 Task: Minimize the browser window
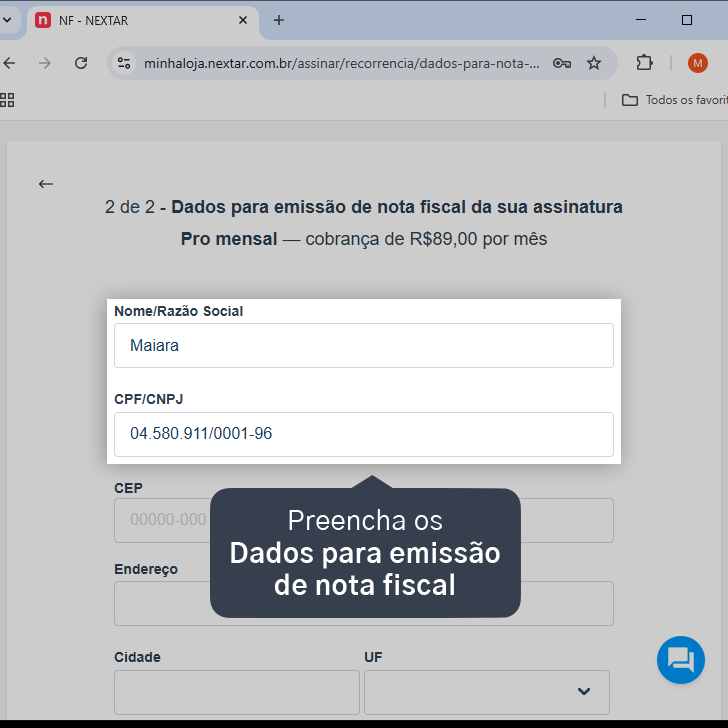[641, 20]
